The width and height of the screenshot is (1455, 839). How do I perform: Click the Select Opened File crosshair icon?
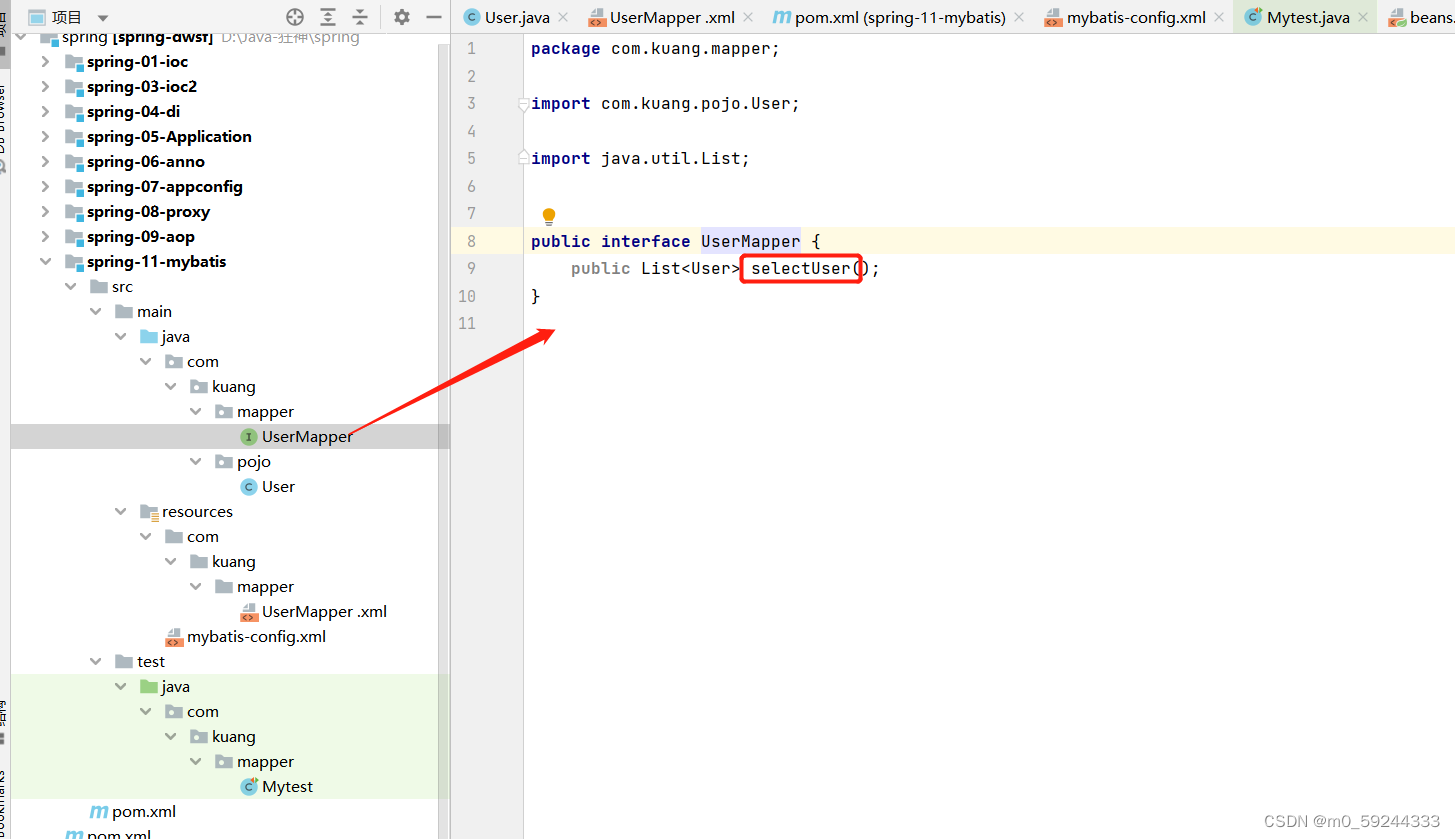[293, 17]
